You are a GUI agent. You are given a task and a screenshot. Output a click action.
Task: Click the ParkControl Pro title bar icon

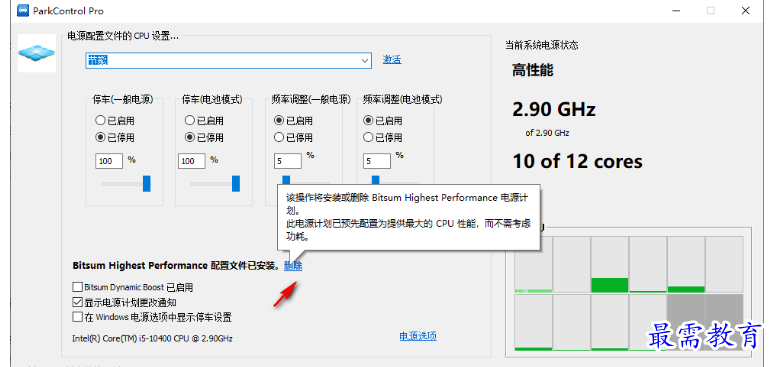click(23, 10)
